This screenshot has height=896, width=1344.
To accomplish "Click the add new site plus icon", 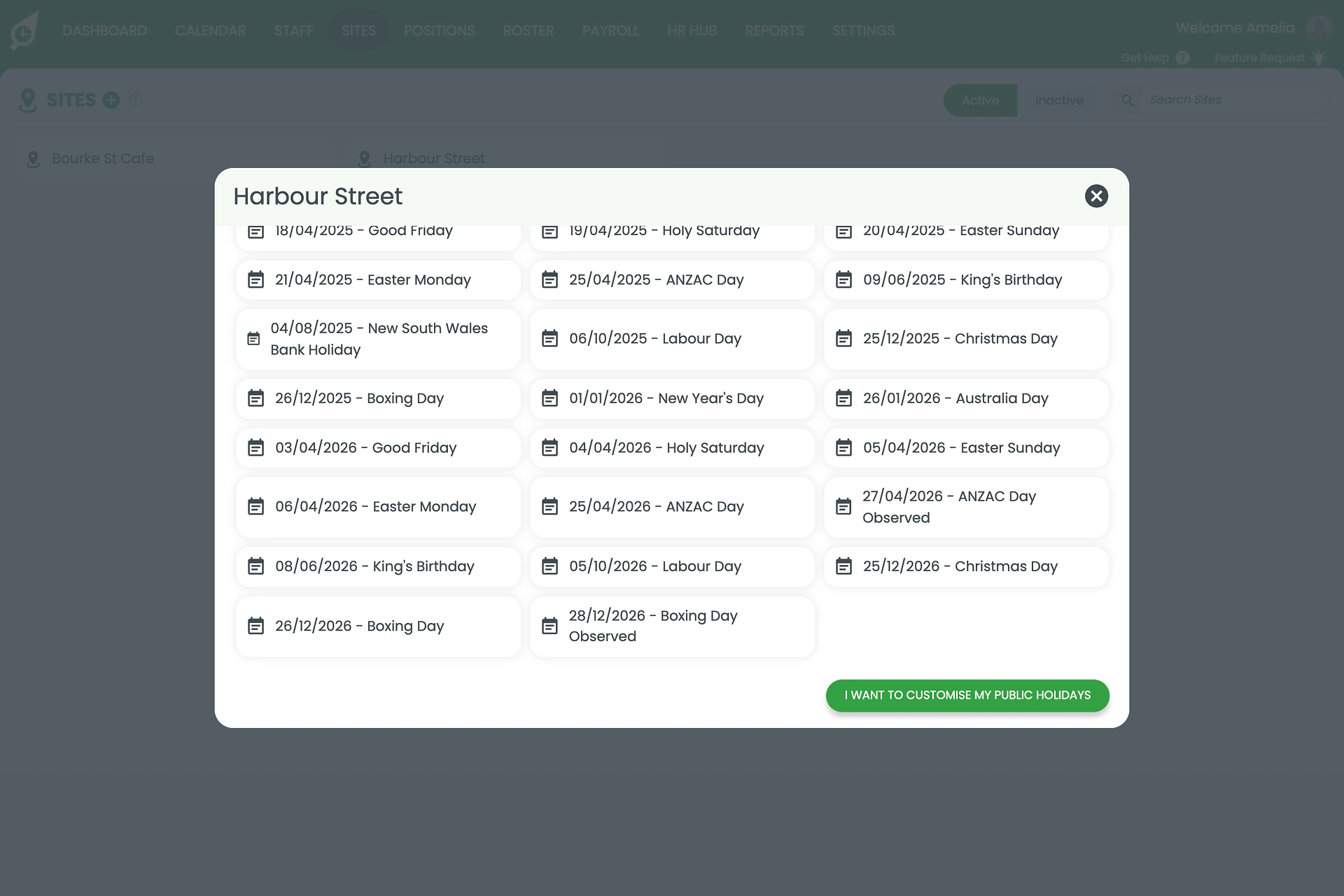I will 111,100.
